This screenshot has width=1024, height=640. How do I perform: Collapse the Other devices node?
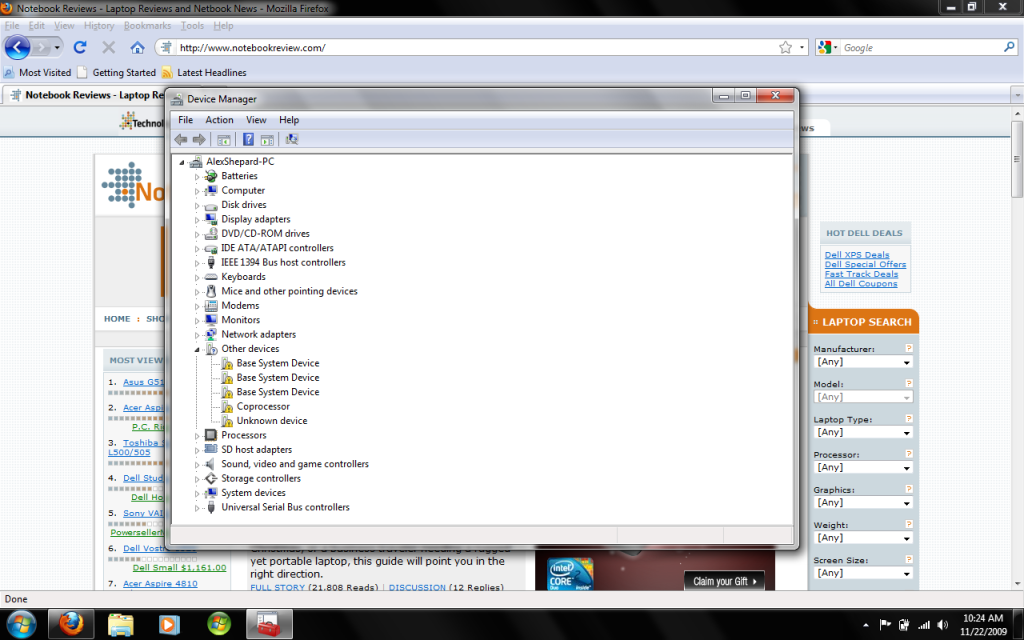point(197,349)
